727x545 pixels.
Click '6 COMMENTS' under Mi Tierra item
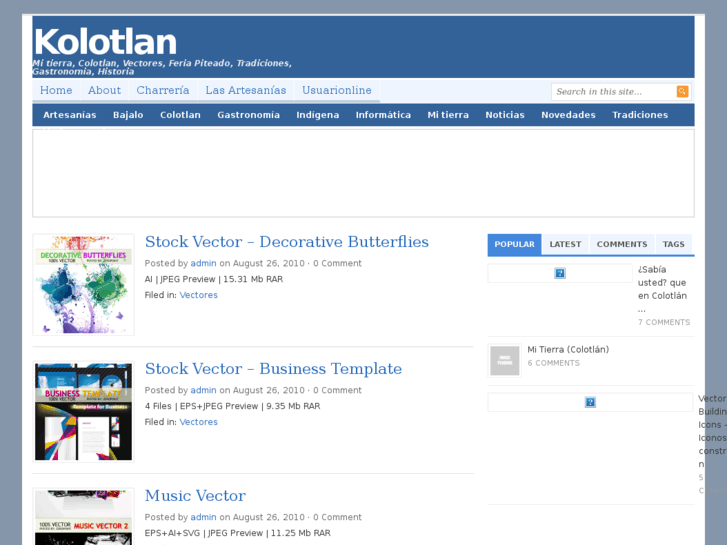point(554,363)
